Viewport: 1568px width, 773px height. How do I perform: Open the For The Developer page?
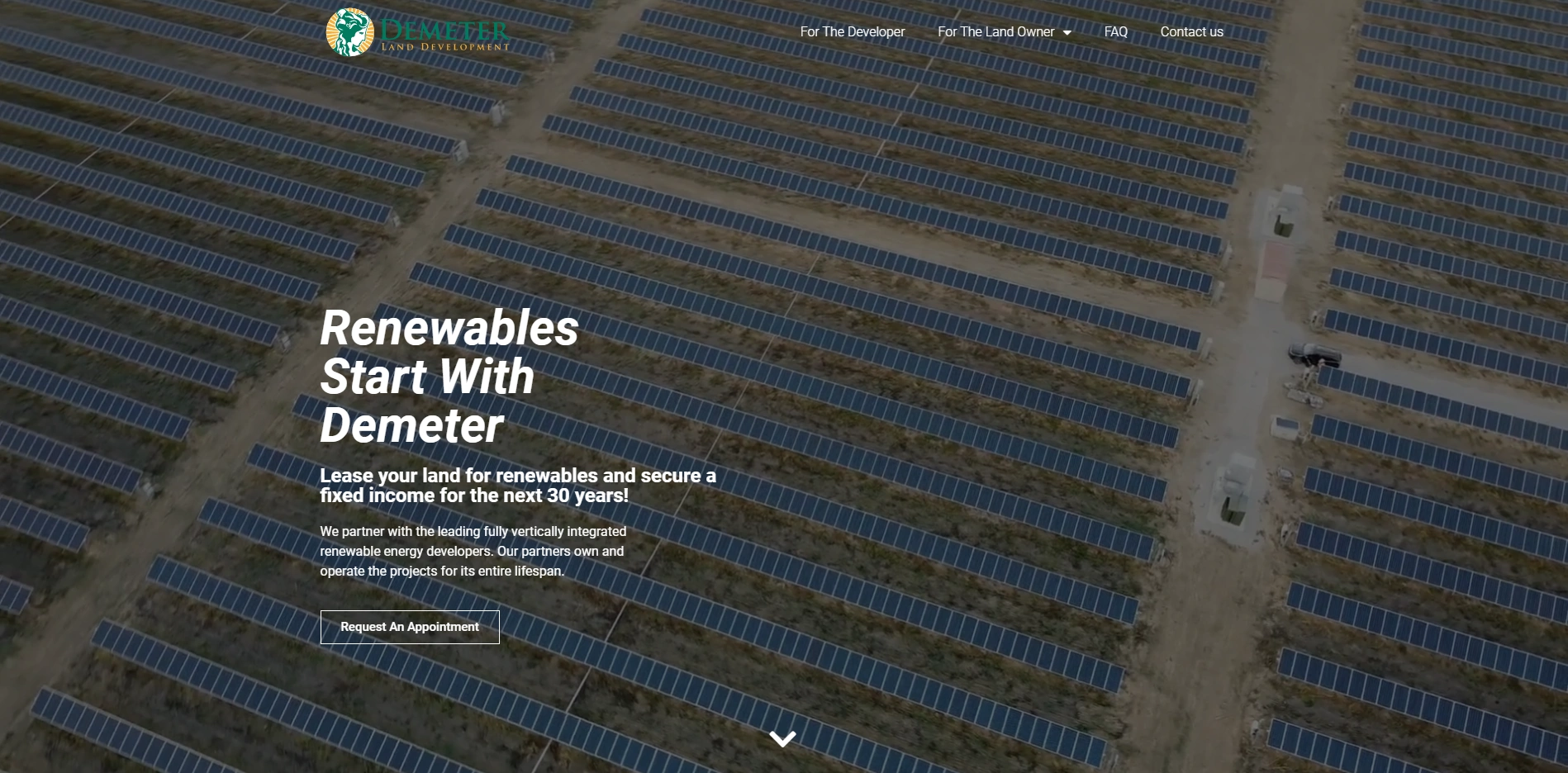pyautogui.click(x=852, y=31)
